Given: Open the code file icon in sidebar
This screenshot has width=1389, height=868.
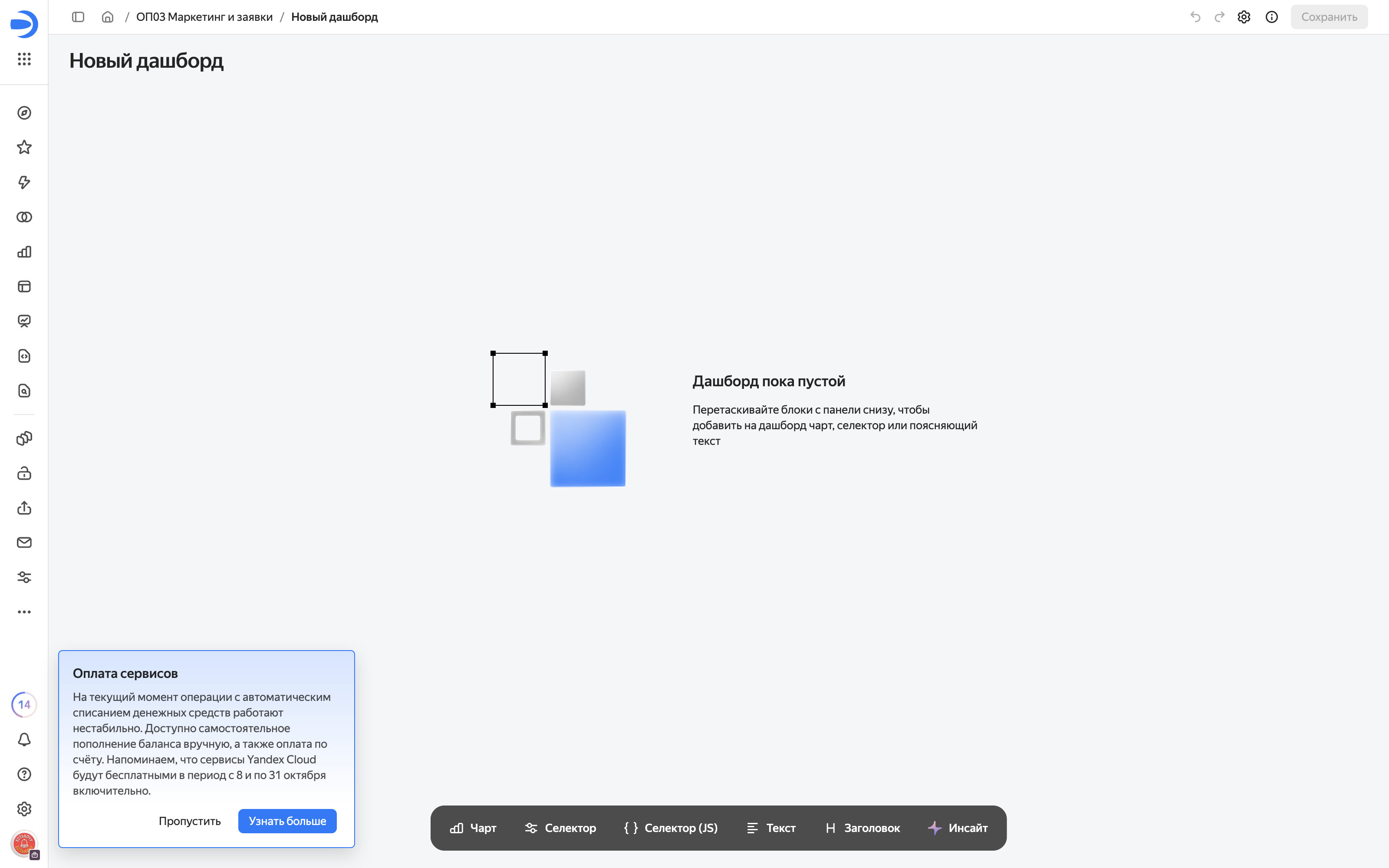Looking at the screenshot, I should click(x=24, y=356).
